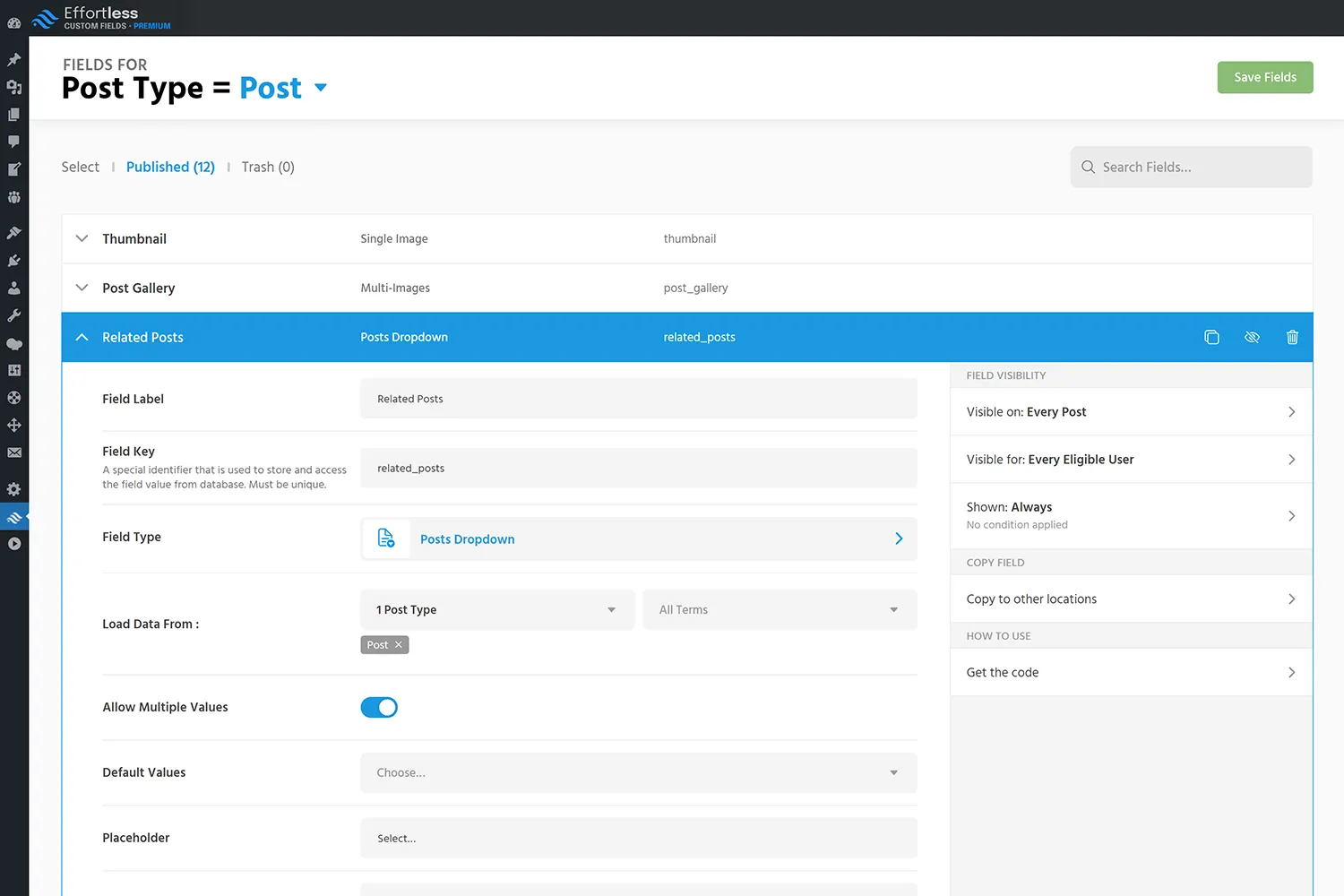Screen dimensions: 1344x896
Task: Click the Users person icon in sidebar
Action: click(14, 289)
